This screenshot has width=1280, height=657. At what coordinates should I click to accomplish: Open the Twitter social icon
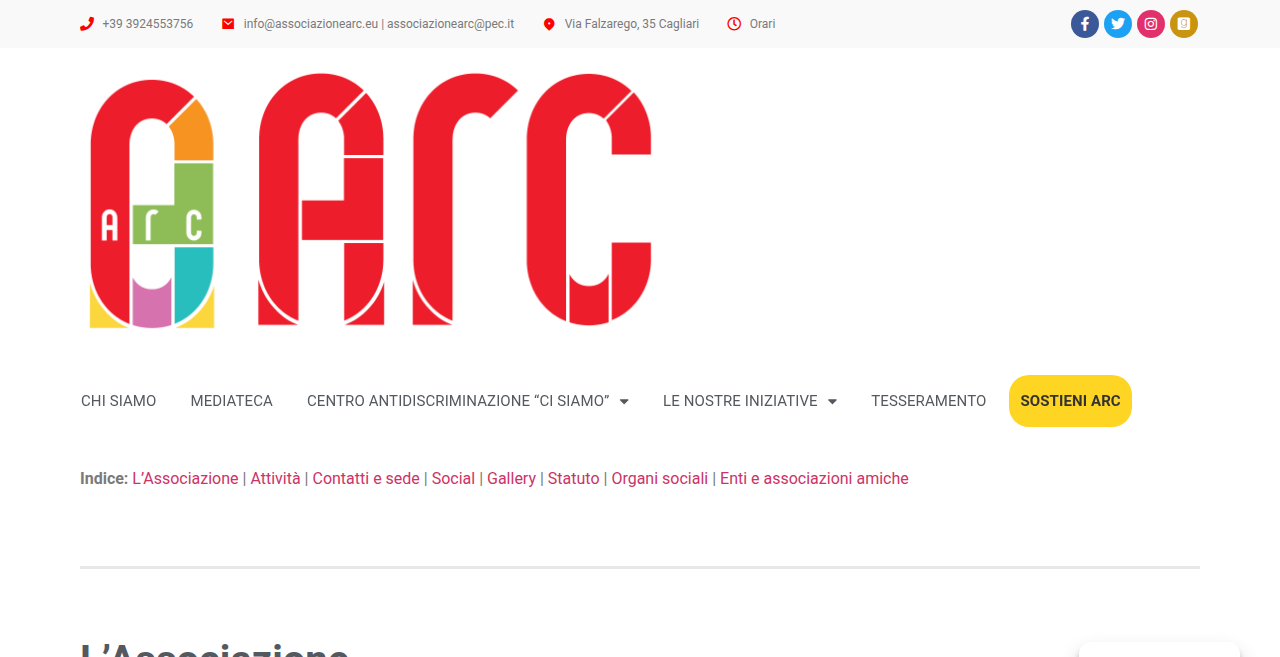[x=1118, y=24]
